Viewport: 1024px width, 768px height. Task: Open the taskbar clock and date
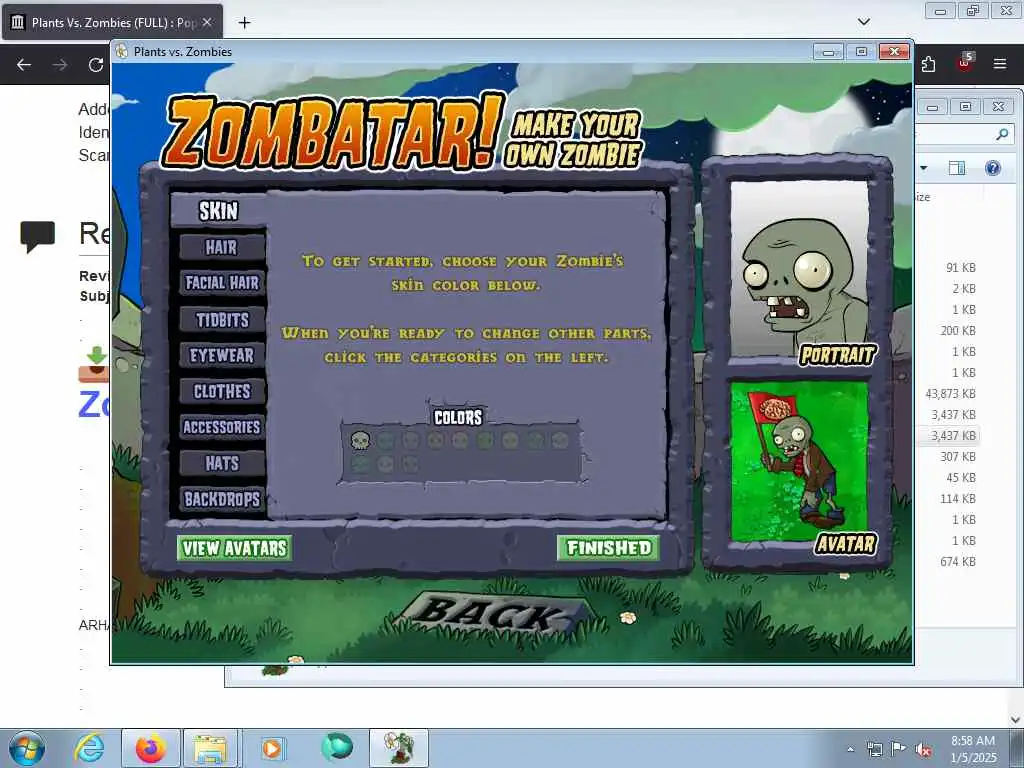[x=973, y=749]
